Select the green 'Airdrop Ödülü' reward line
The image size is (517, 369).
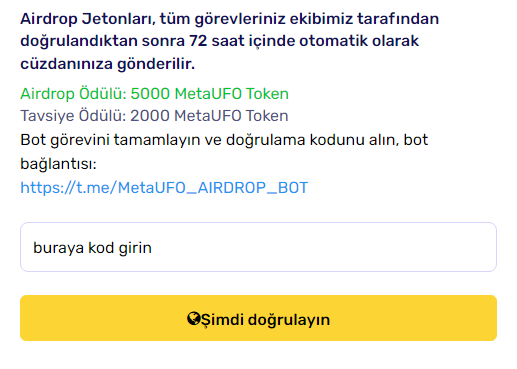154,94
